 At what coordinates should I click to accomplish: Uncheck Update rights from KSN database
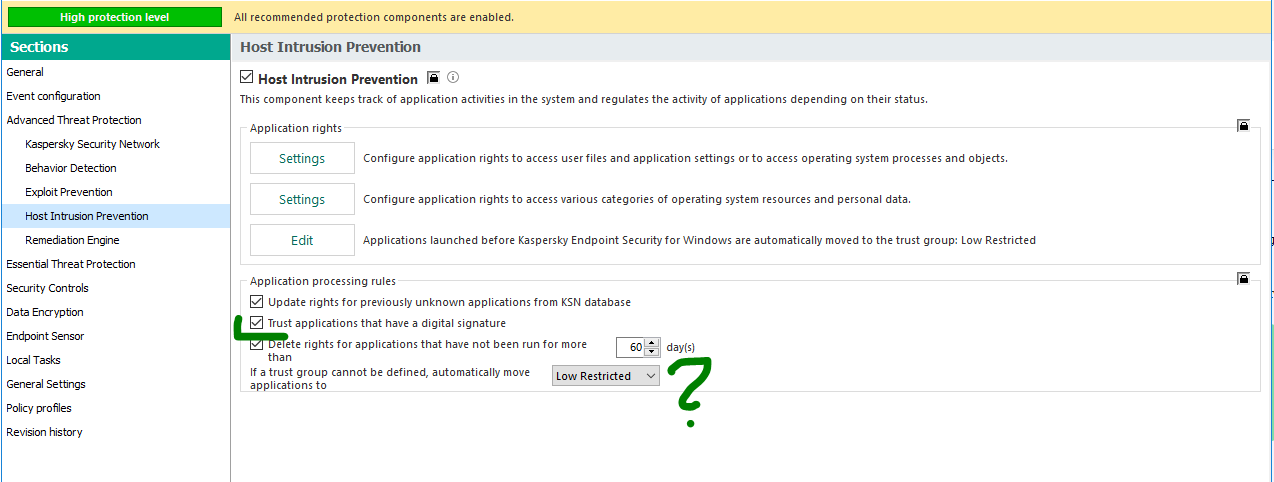[x=257, y=301]
